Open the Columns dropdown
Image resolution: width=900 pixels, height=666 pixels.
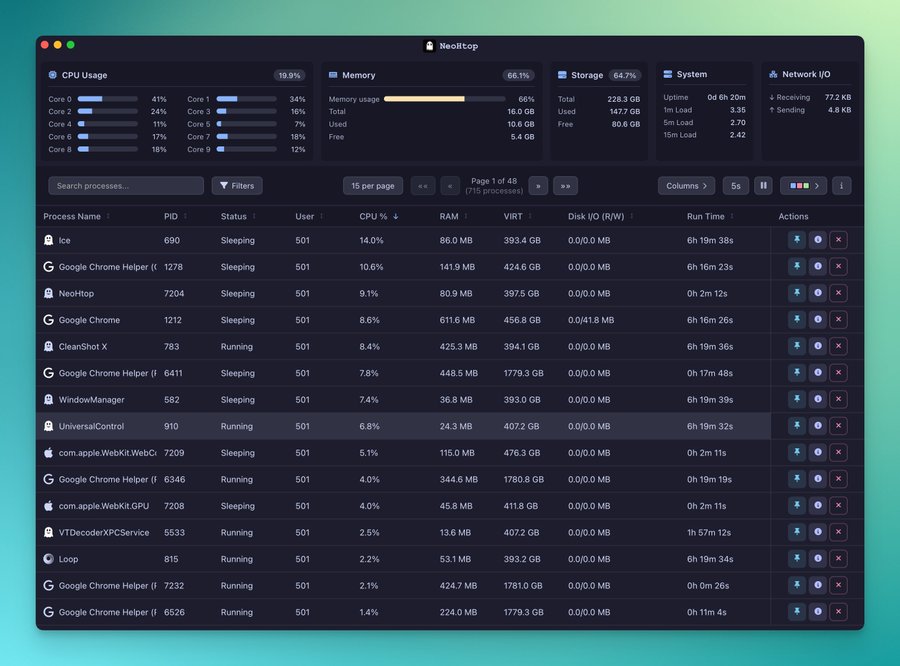[686, 186]
